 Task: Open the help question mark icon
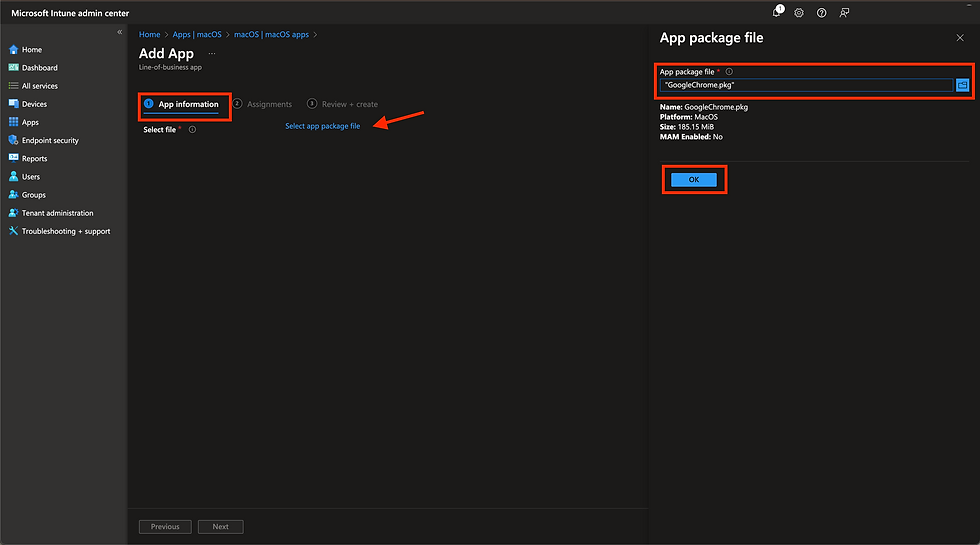coord(821,12)
